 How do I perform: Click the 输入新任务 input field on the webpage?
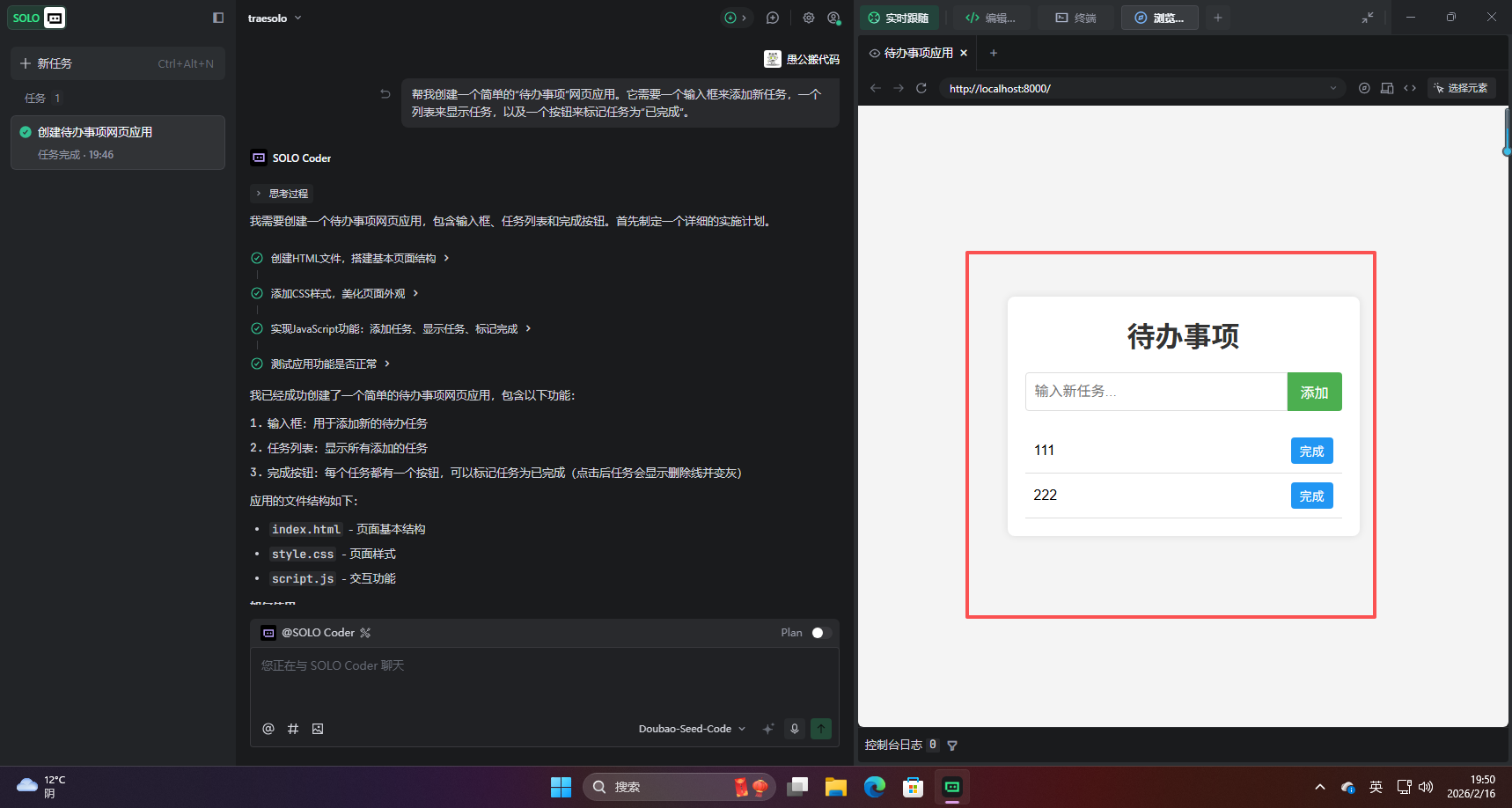[x=1156, y=391]
